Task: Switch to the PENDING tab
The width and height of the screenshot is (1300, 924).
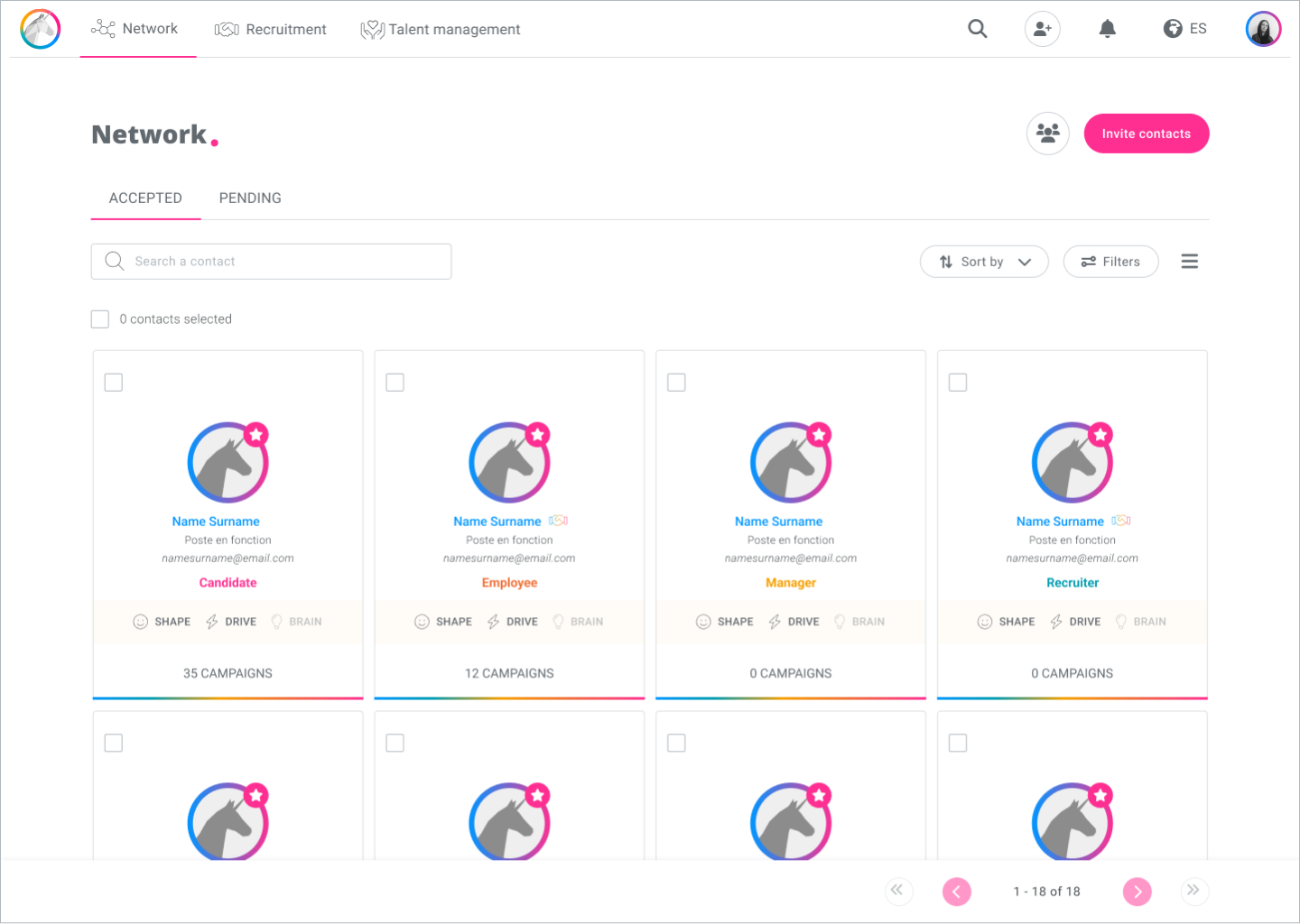Action: [250, 198]
